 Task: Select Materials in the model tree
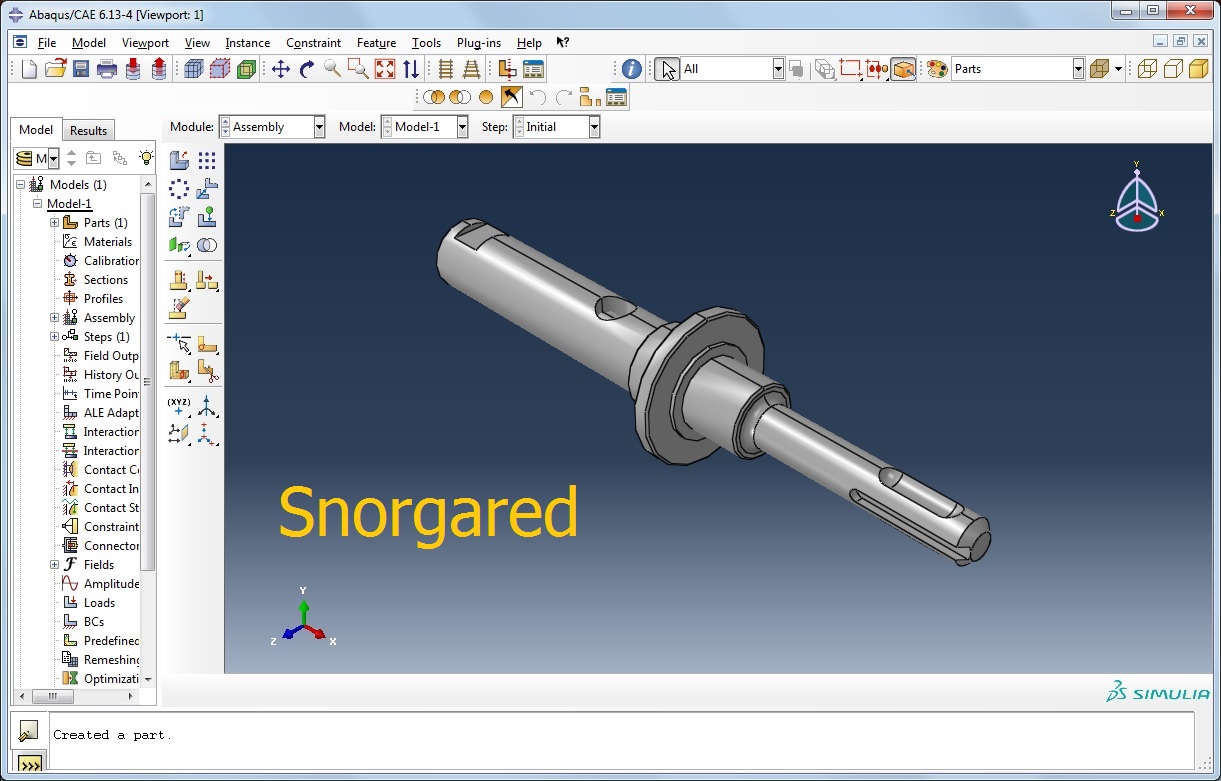(x=108, y=242)
